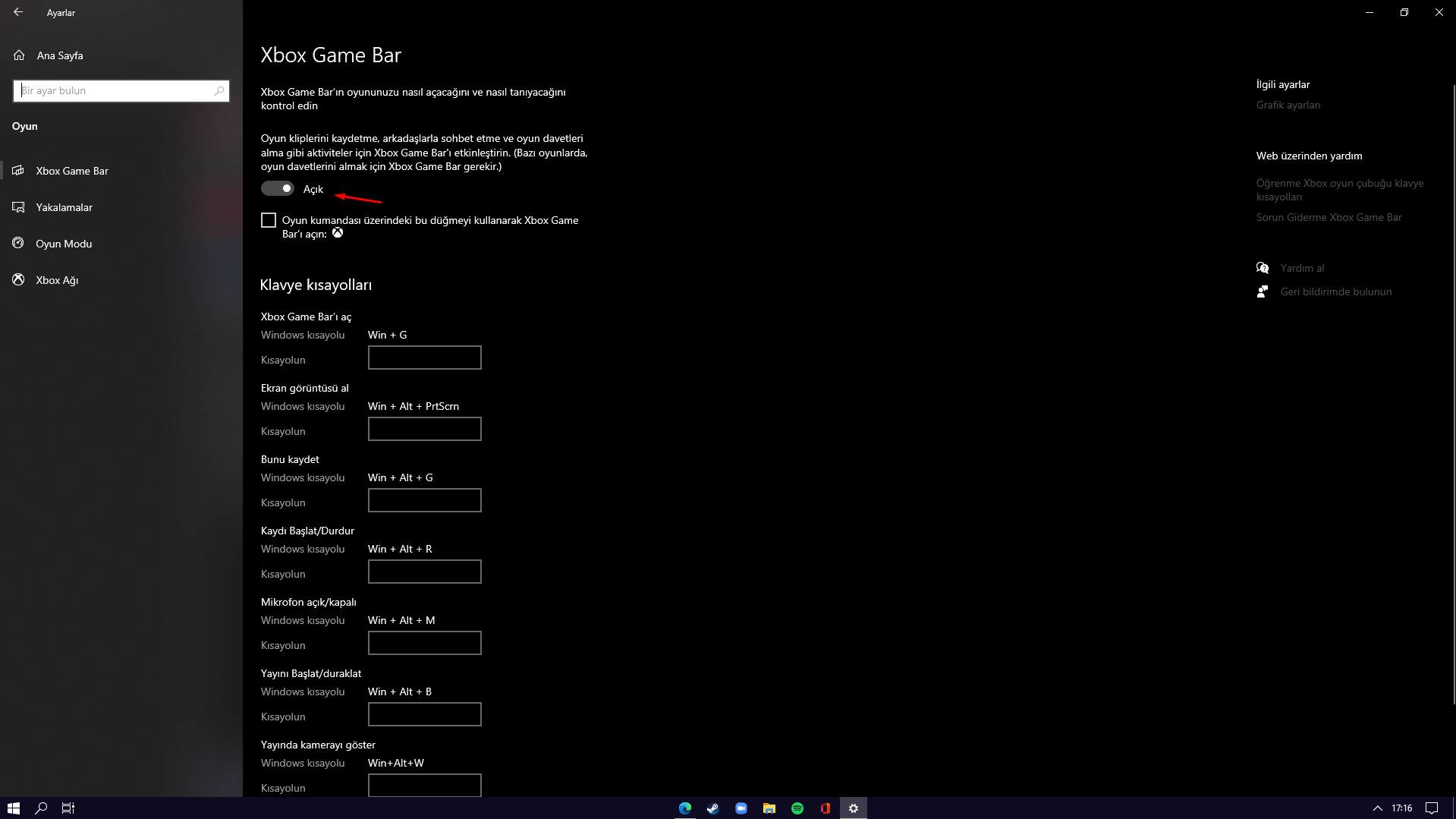Open Spotify from taskbar
This screenshot has height=819, width=1456.
click(797, 808)
